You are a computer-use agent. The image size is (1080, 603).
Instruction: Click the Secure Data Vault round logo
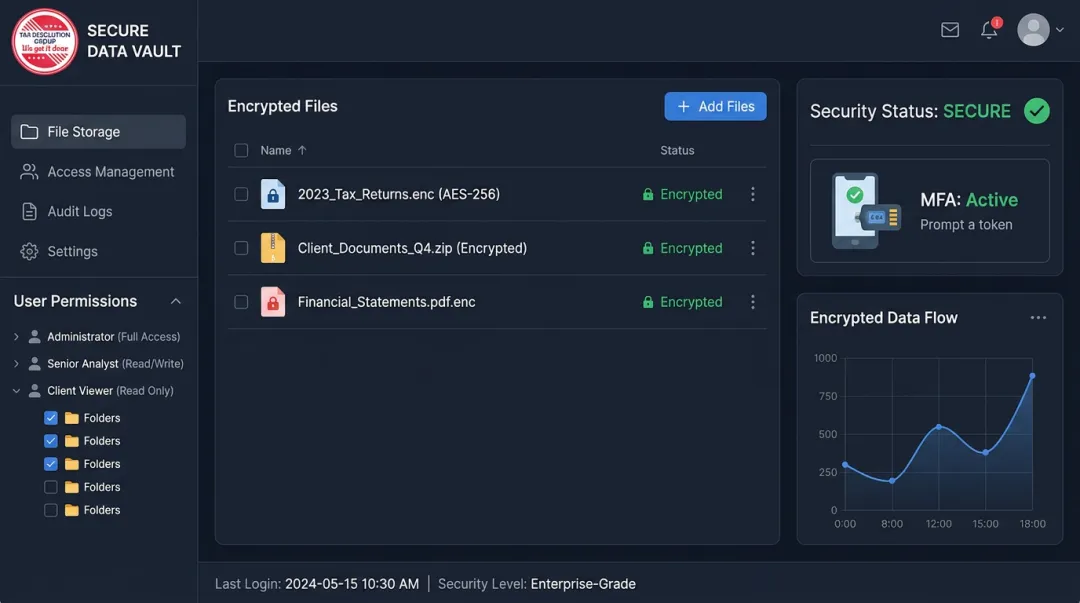(x=45, y=41)
